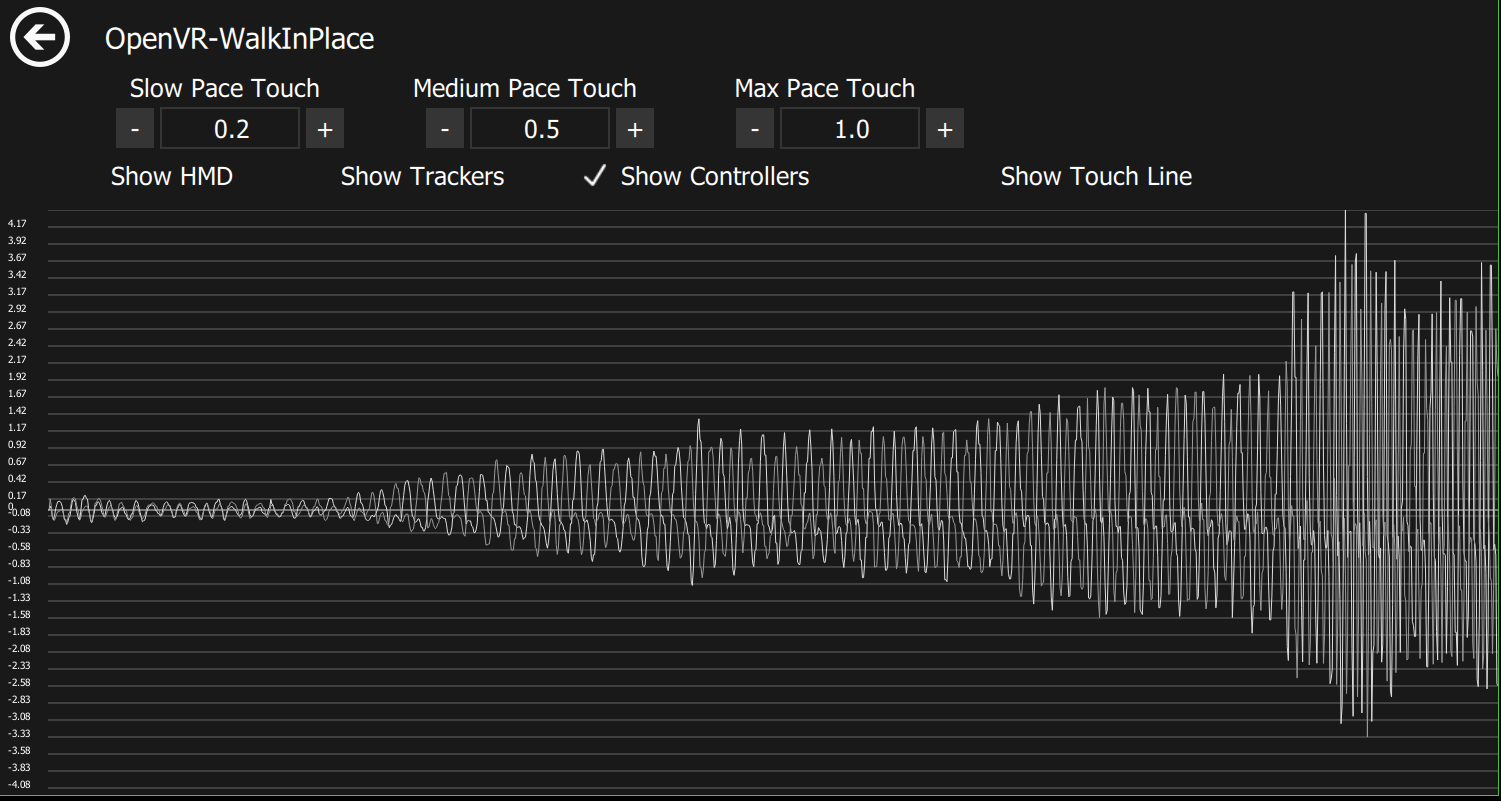
Task: Increase Medium Pace Touch with plus button
Action: point(635,129)
